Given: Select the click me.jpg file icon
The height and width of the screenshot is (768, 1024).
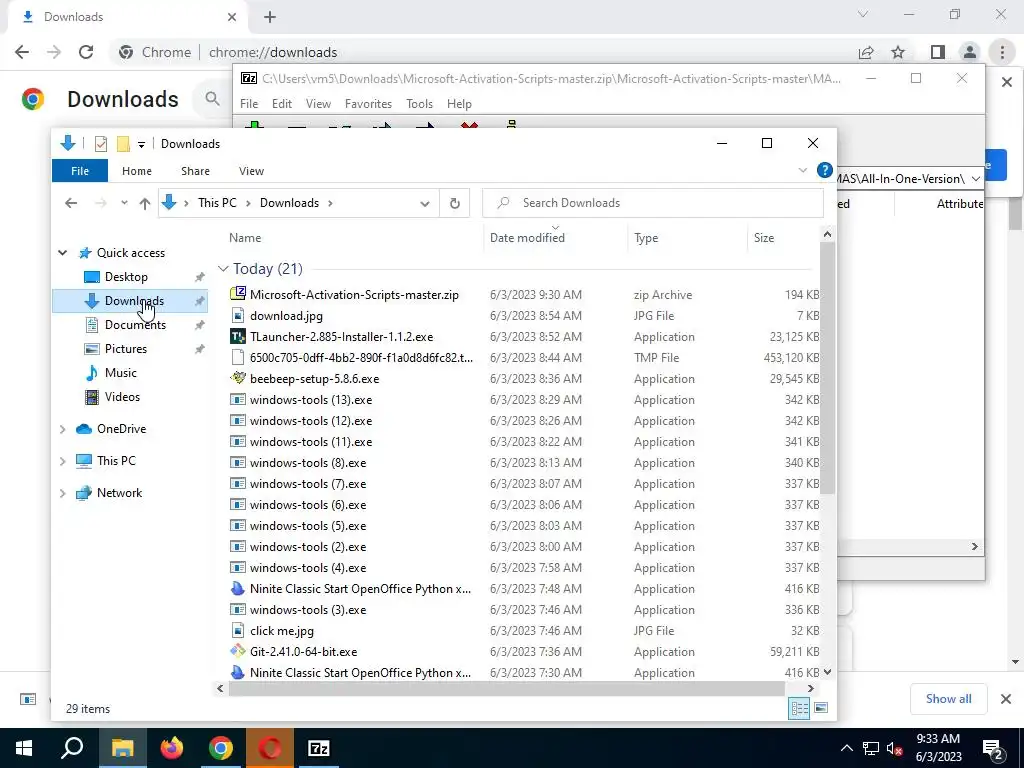Looking at the screenshot, I should (x=238, y=630).
